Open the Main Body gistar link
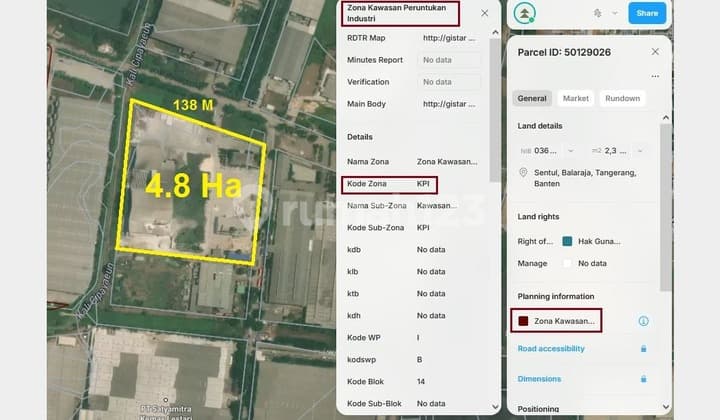Image resolution: width=720 pixels, height=420 pixels. tap(449, 104)
